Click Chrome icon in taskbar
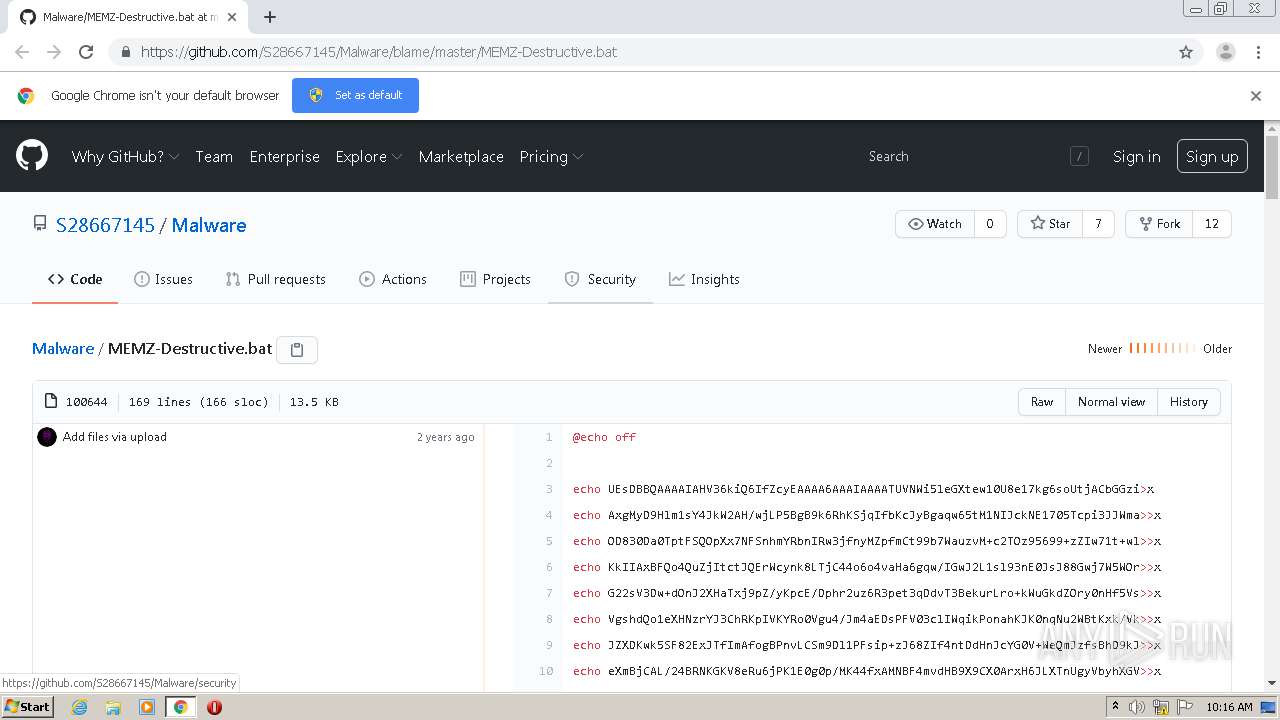Screen dimensions: 1280x720 coord(180,707)
